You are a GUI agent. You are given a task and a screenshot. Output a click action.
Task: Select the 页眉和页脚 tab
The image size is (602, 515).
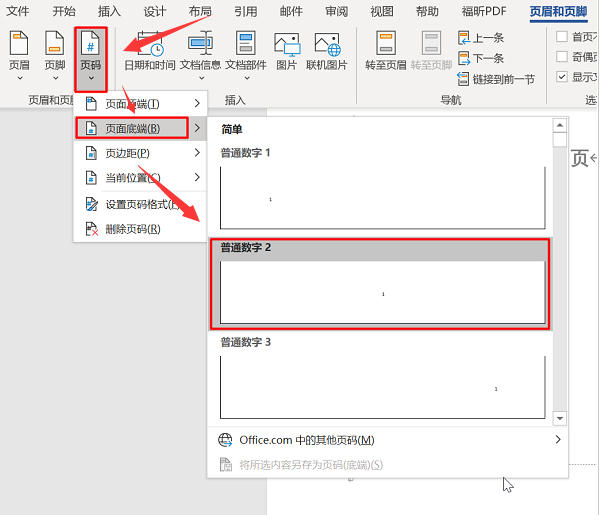(x=558, y=12)
